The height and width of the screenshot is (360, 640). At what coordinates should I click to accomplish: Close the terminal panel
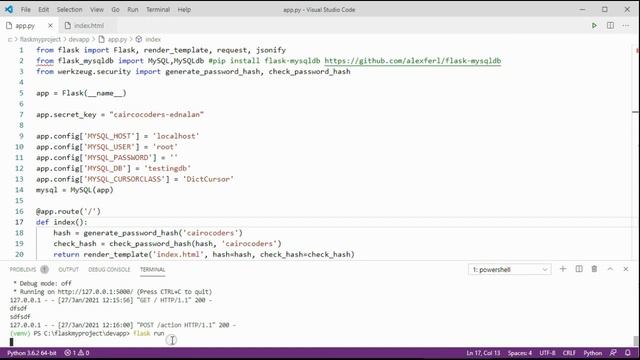pyautogui.click(x=626, y=269)
